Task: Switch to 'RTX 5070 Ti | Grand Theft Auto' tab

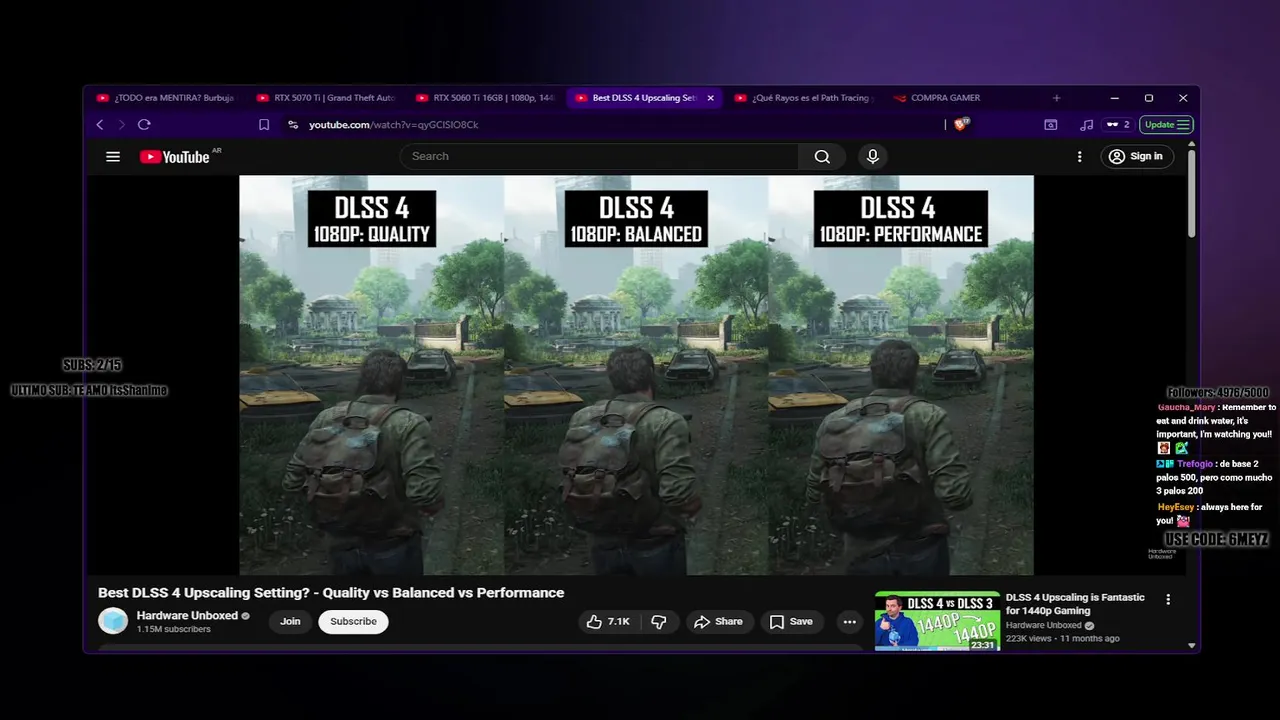Action: [x=325, y=98]
